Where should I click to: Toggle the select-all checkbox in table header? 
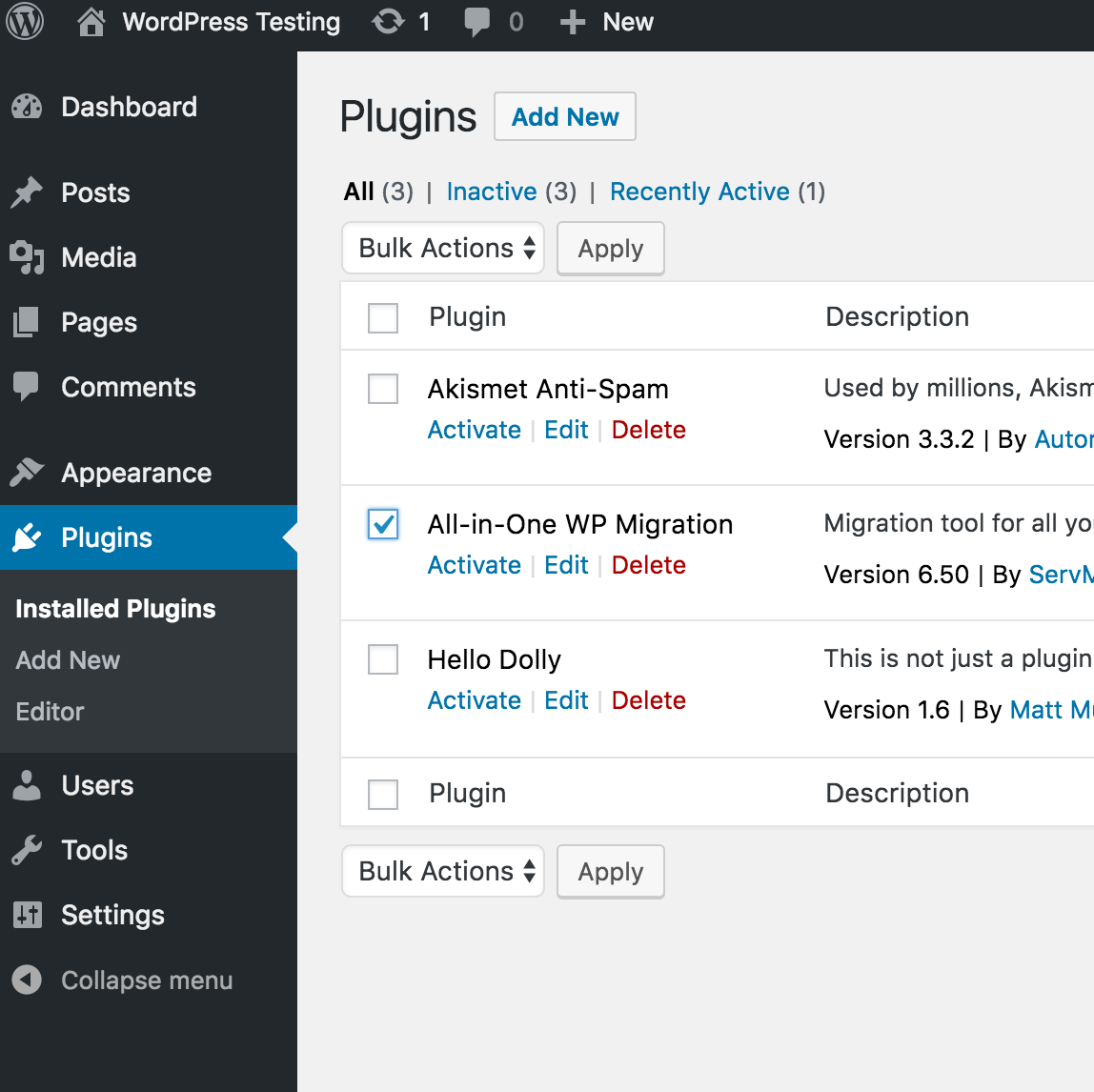(x=383, y=317)
